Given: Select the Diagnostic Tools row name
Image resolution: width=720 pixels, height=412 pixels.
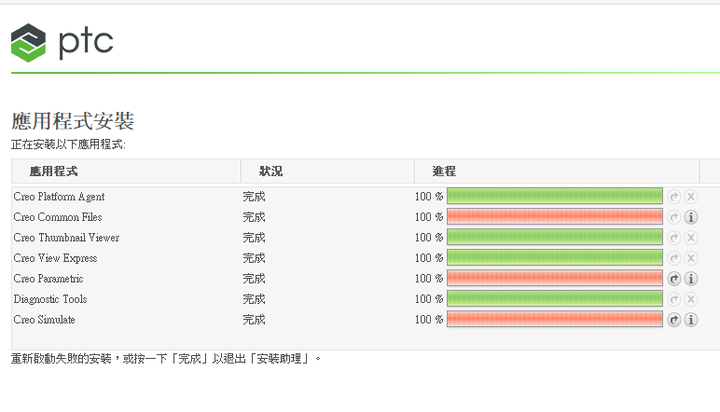Looking at the screenshot, I should pyautogui.click(x=50, y=299).
